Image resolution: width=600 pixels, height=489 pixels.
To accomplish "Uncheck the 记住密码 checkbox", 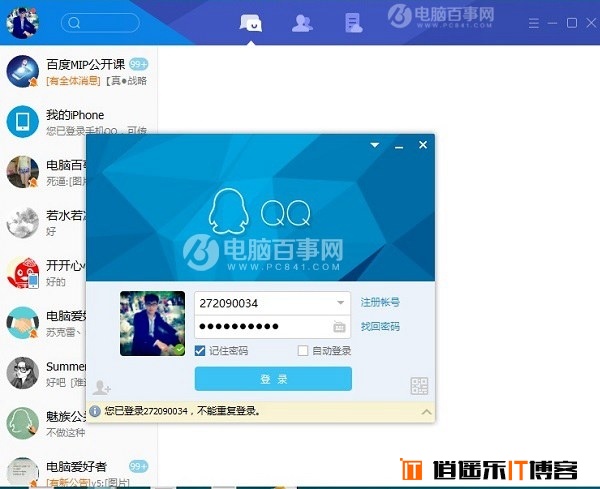I will [200, 350].
